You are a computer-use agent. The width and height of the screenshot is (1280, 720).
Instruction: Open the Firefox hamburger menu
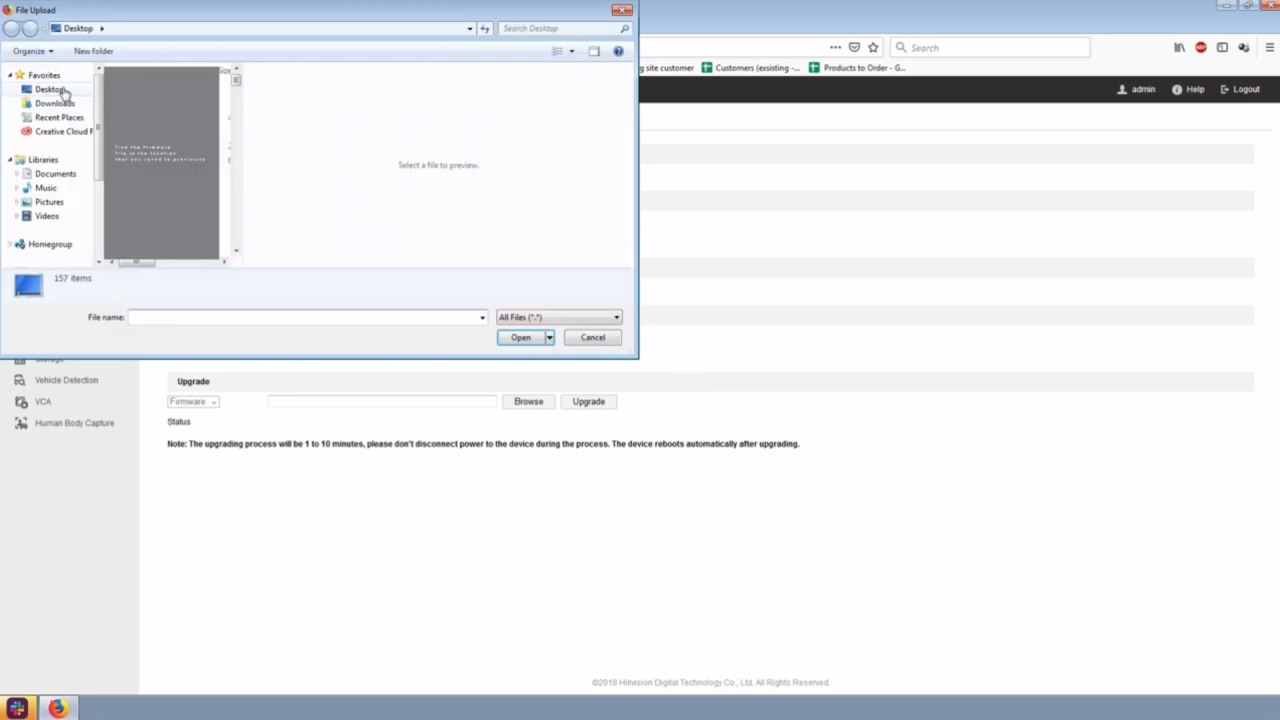pyautogui.click(x=1270, y=47)
